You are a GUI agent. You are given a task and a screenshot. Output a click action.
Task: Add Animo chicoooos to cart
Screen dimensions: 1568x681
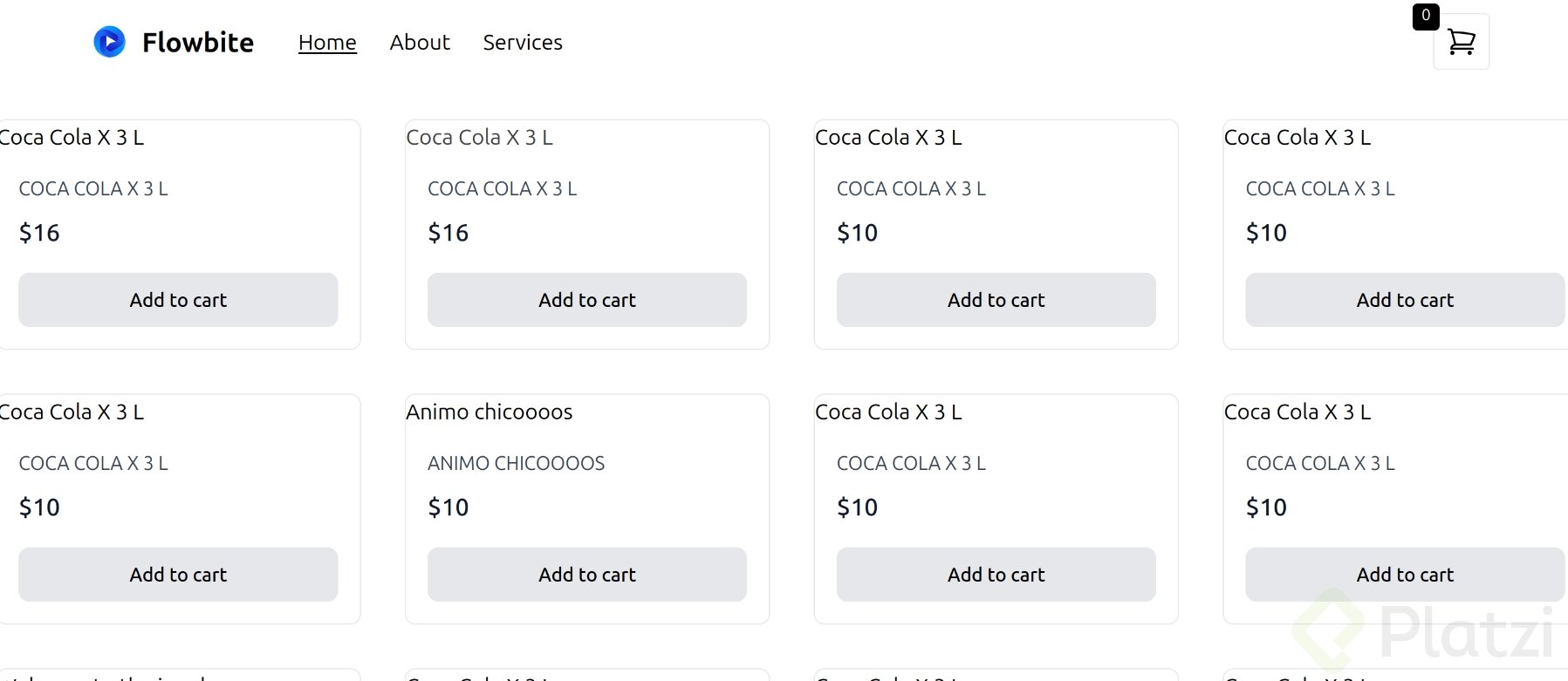tap(587, 575)
